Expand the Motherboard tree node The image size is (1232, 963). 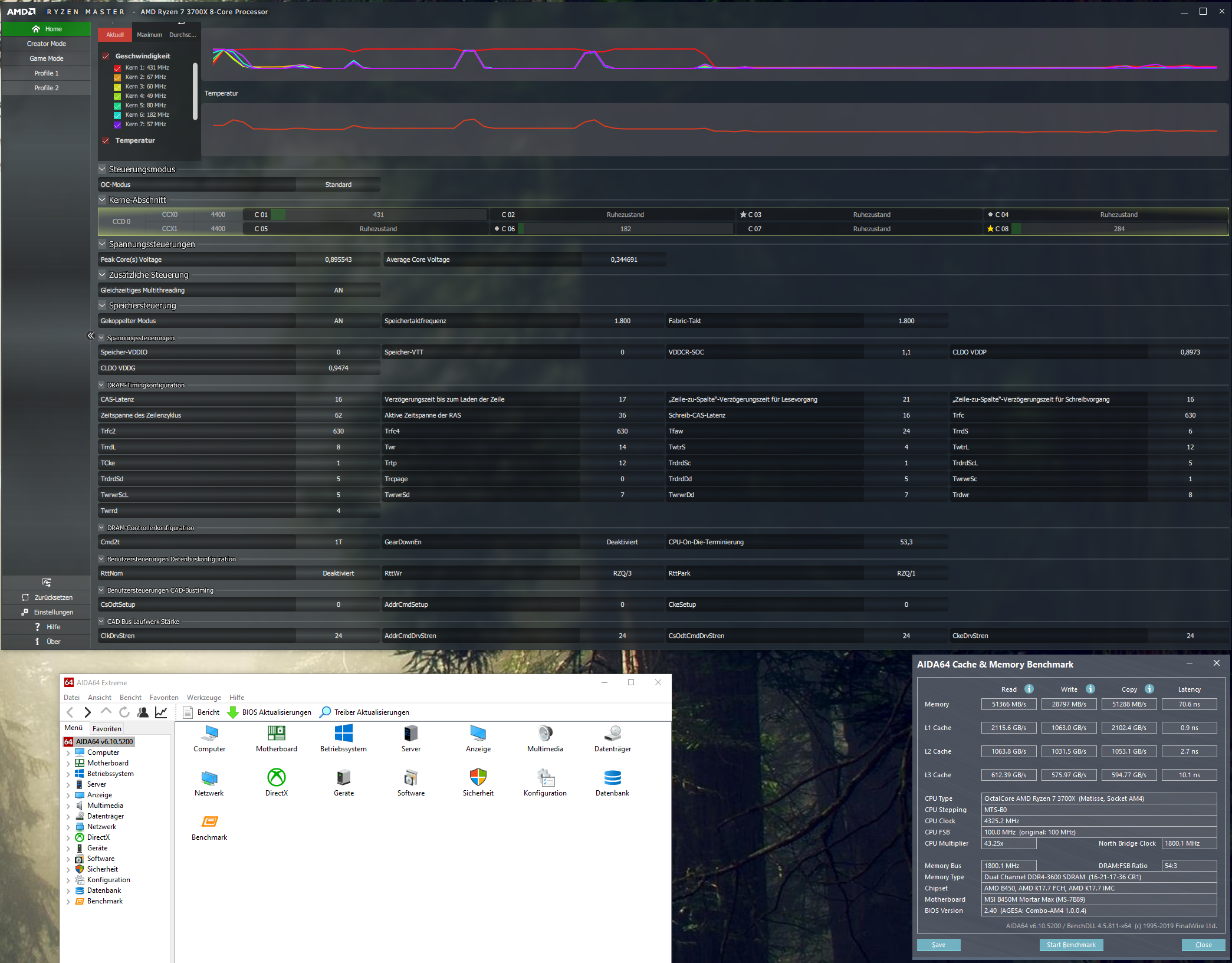click(x=68, y=763)
